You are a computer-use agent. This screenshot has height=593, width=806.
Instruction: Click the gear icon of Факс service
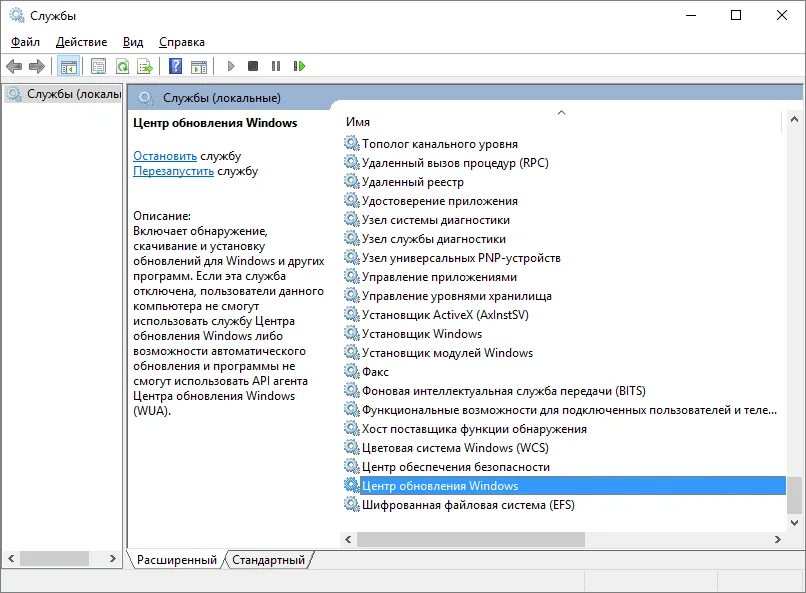point(351,371)
